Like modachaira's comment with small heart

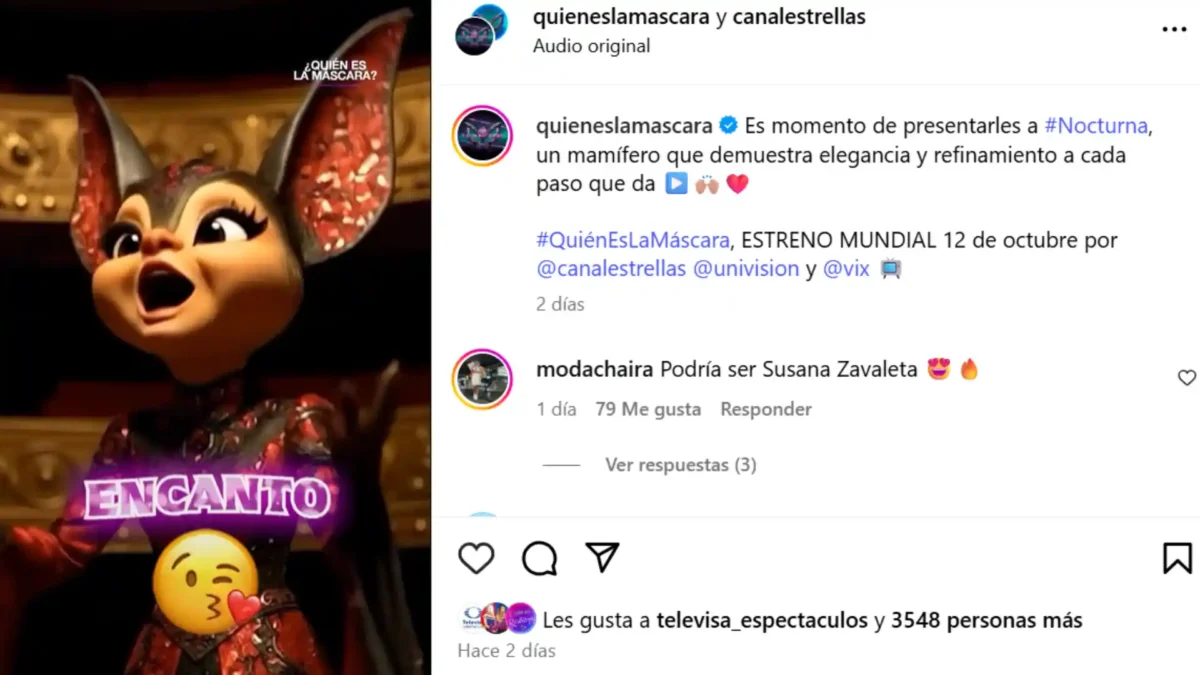click(x=1186, y=378)
